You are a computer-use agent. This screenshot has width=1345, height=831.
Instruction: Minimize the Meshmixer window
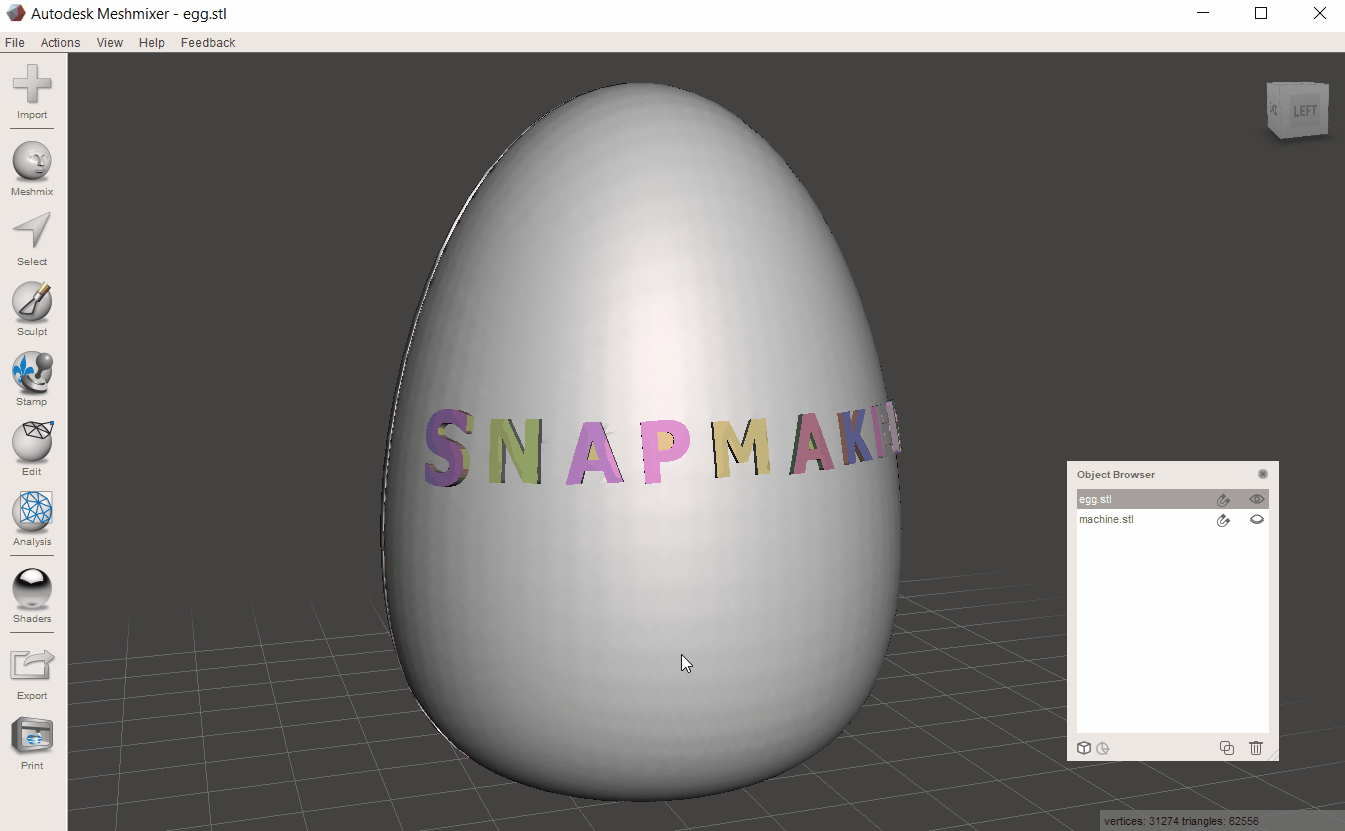[1203, 13]
